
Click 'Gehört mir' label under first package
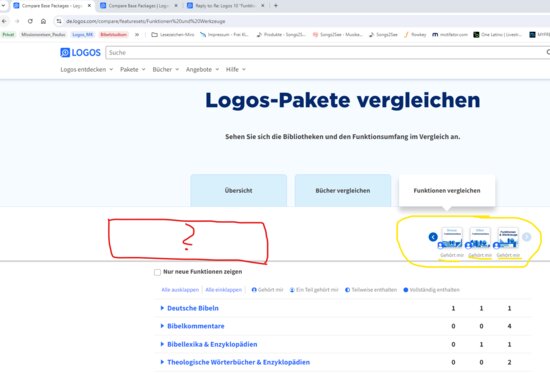click(452, 255)
